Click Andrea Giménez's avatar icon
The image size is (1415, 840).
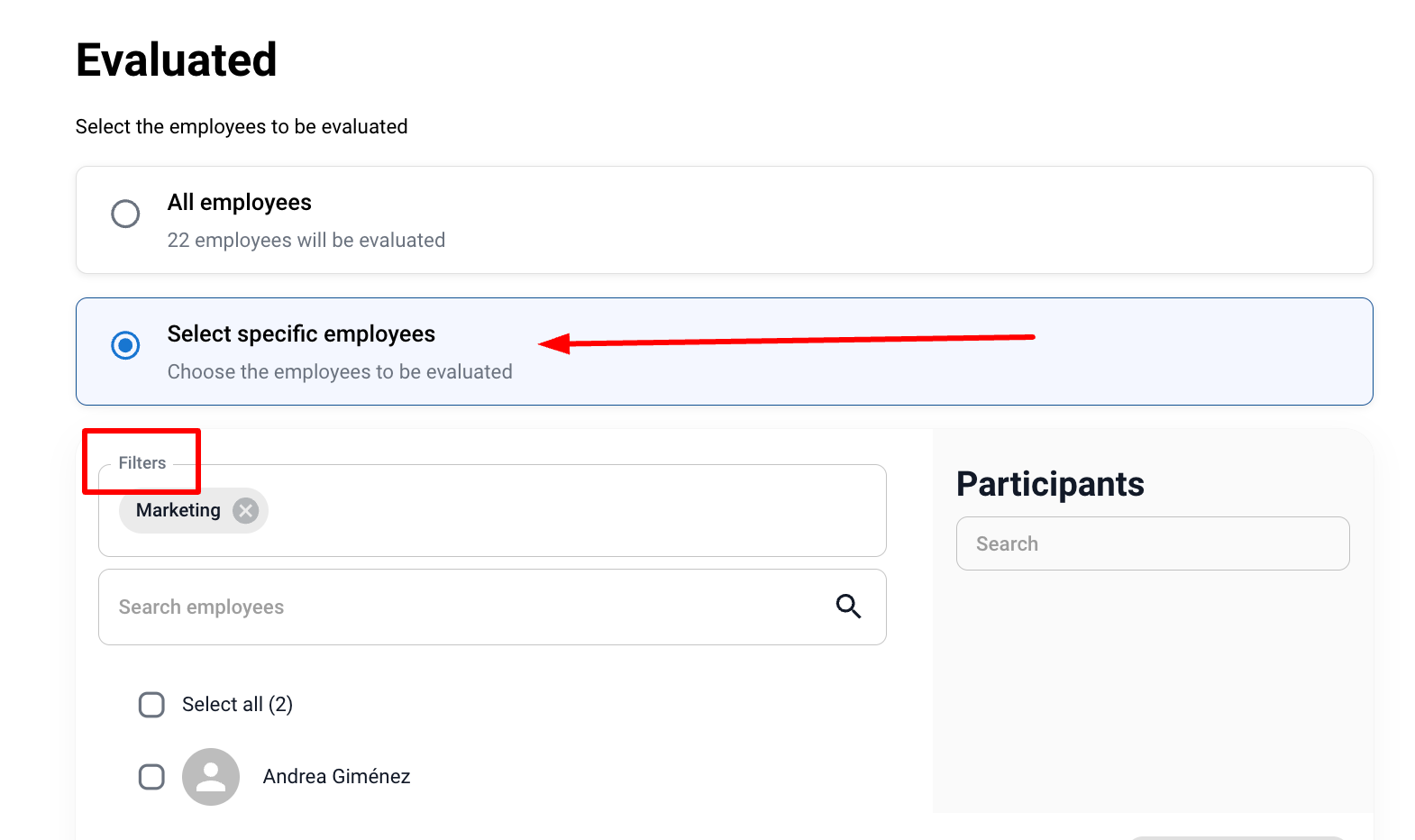click(x=211, y=777)
